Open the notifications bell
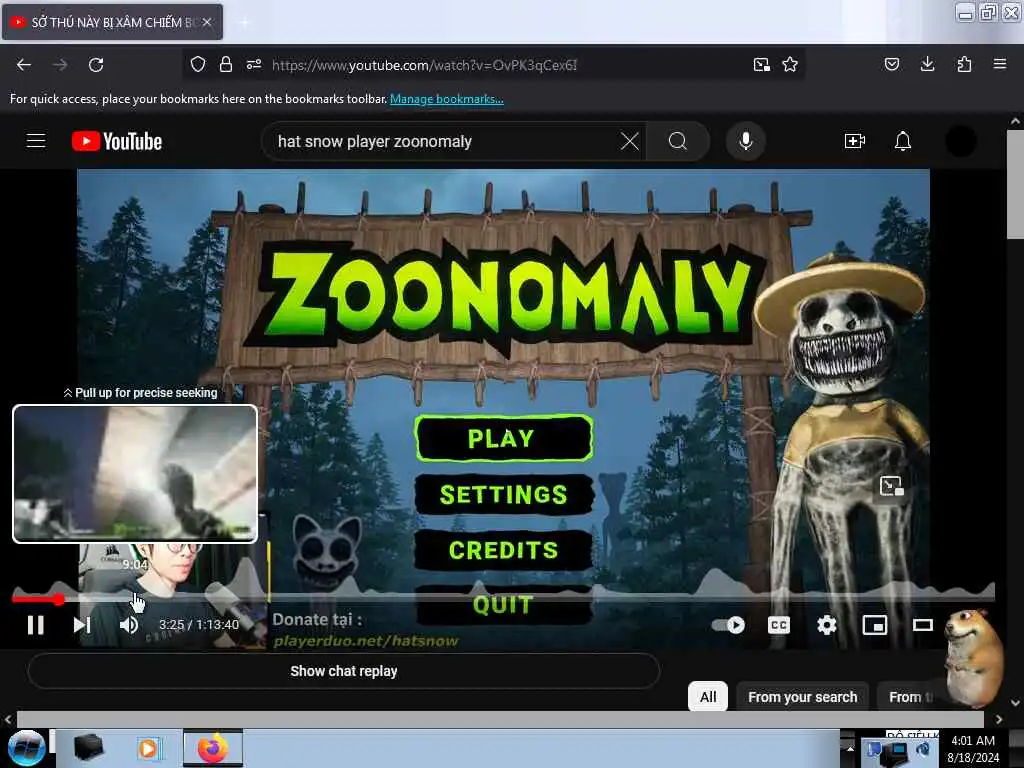The width and height of the screenshot is (1024, 768). click(903, 141)
